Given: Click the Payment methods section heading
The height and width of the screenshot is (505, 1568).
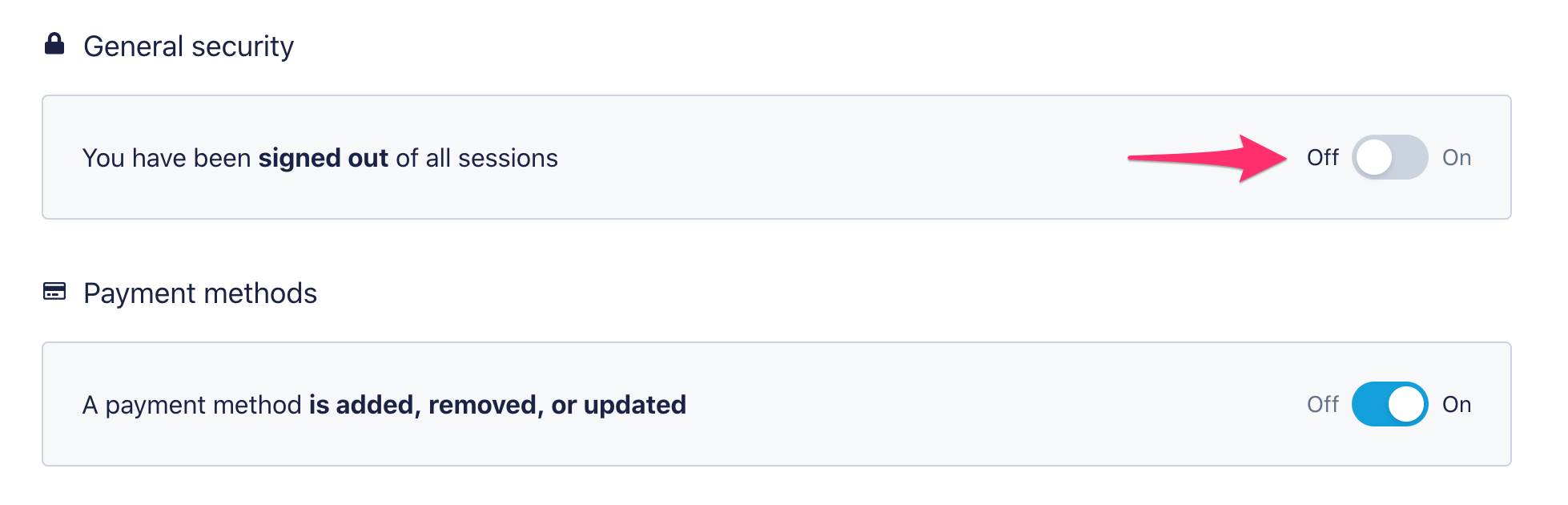Looking at the screenshot, I should click(200, 293).
